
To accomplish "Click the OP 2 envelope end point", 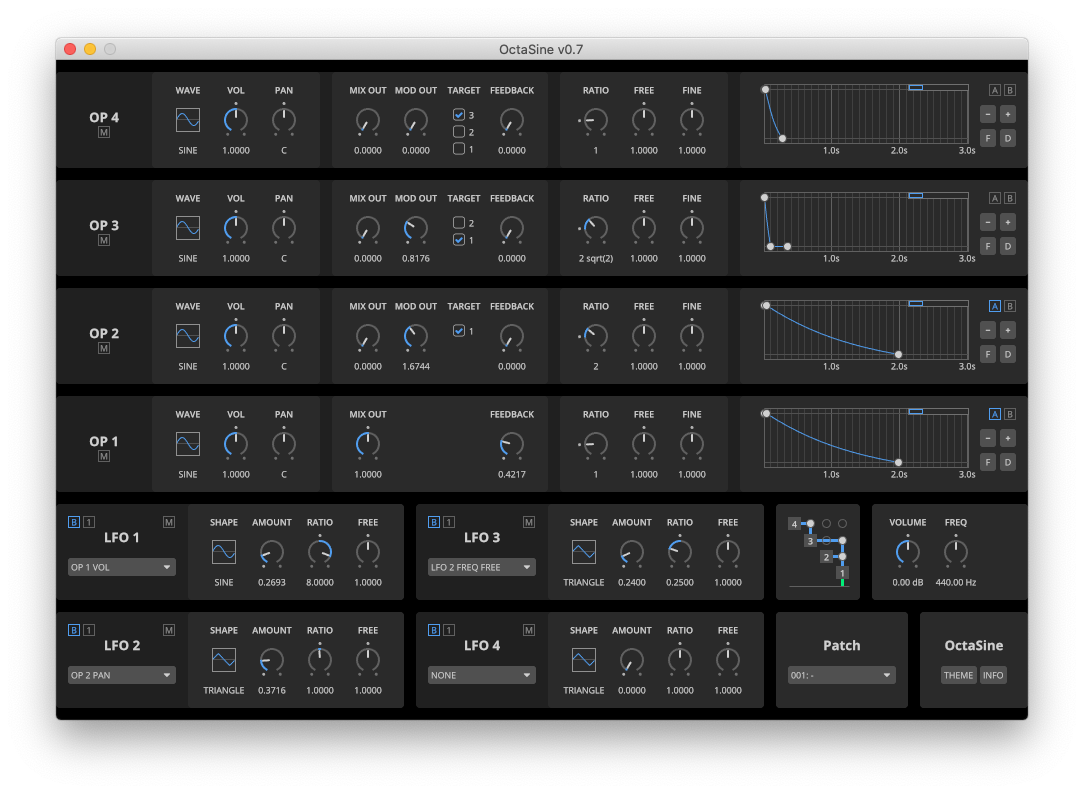I will pos(898,355).
